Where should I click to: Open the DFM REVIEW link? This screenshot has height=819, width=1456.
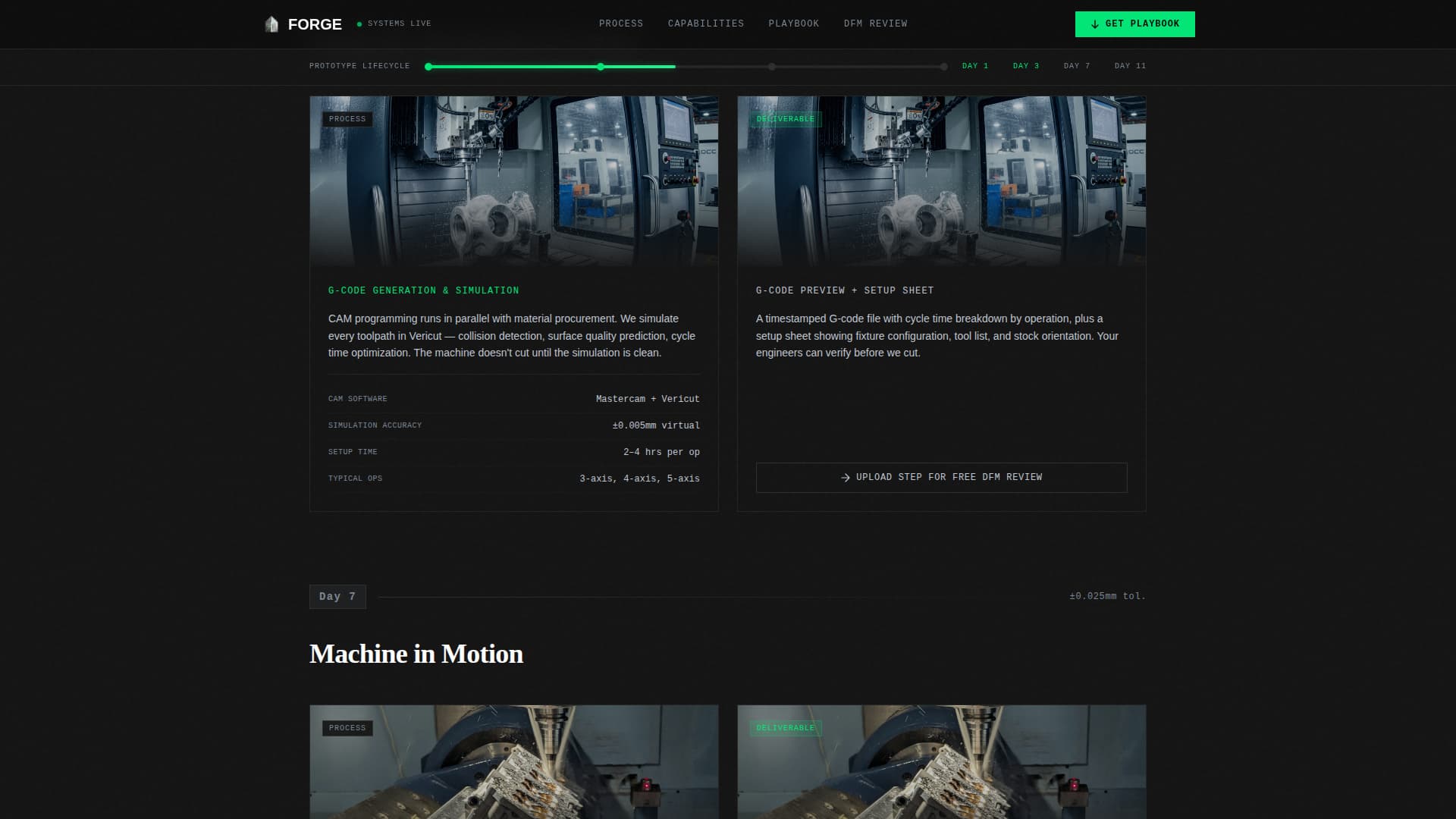tap(874, 24)
